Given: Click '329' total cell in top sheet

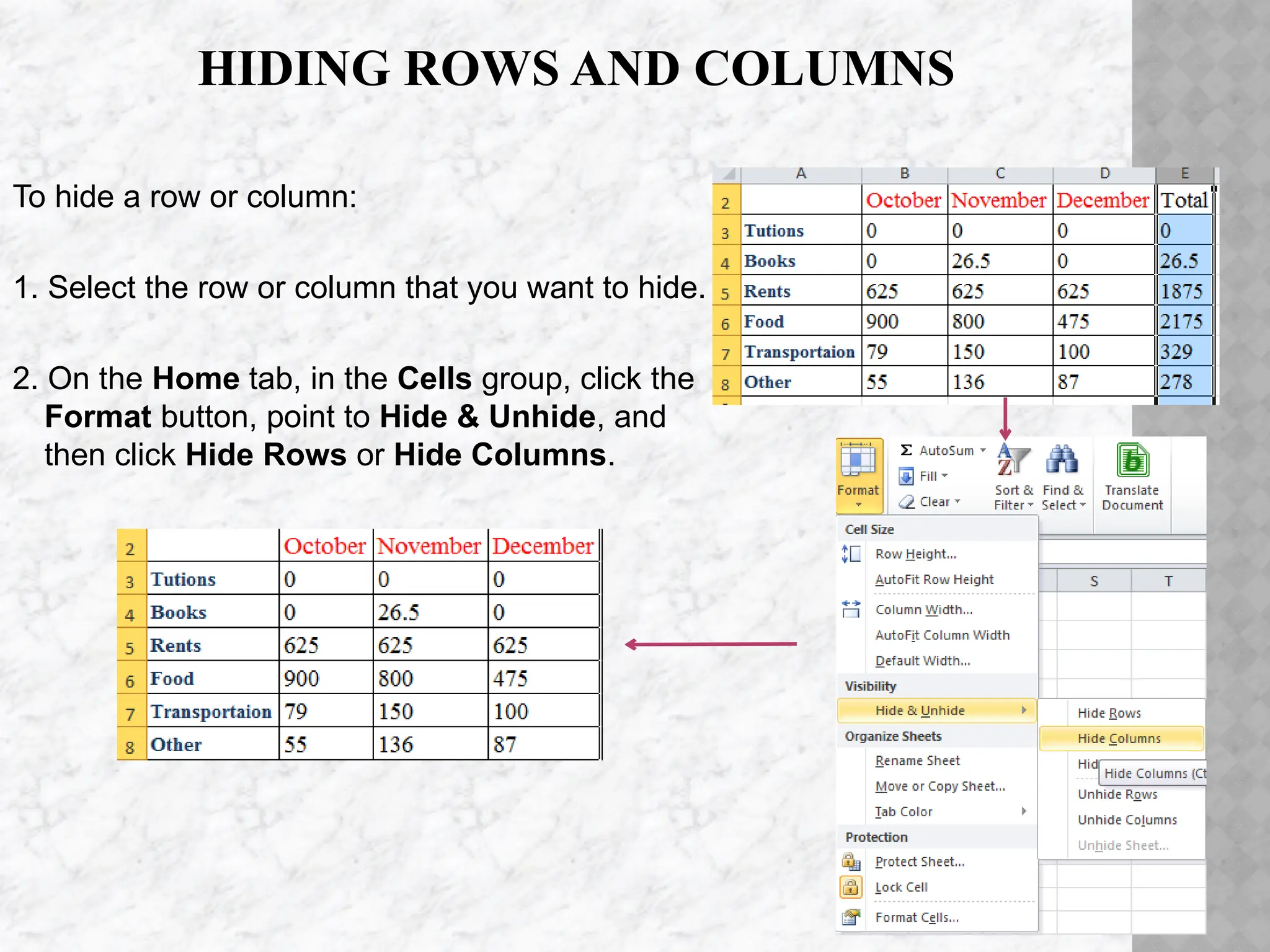Looking at the screenshot, I should click(1184, 352).
